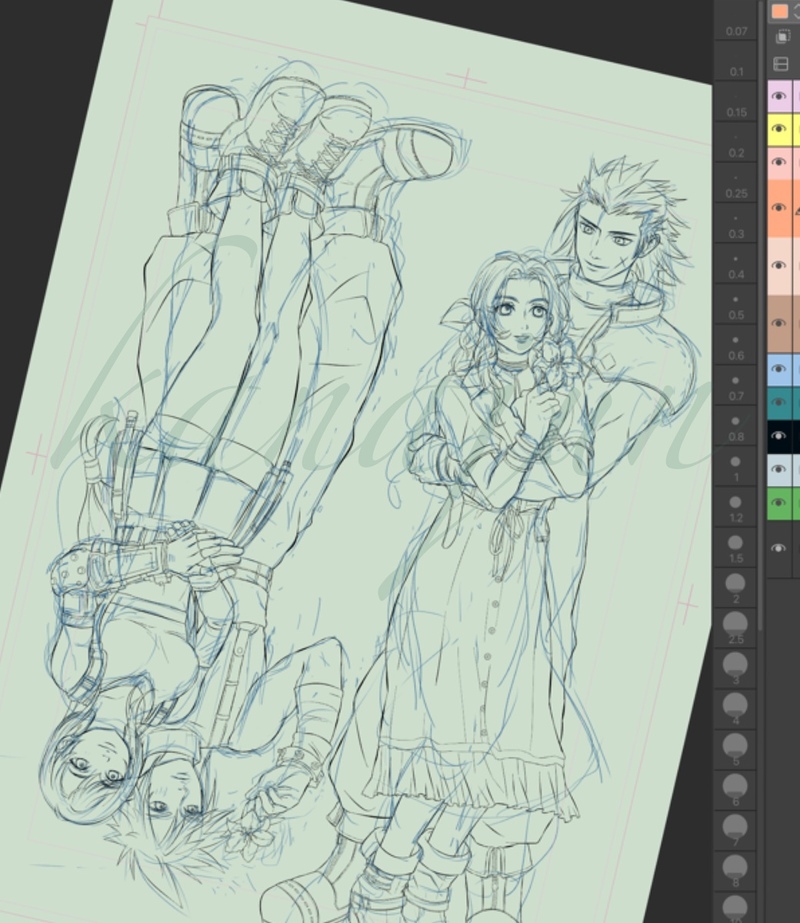Click the orange color swatch at top

click(780, 12)
